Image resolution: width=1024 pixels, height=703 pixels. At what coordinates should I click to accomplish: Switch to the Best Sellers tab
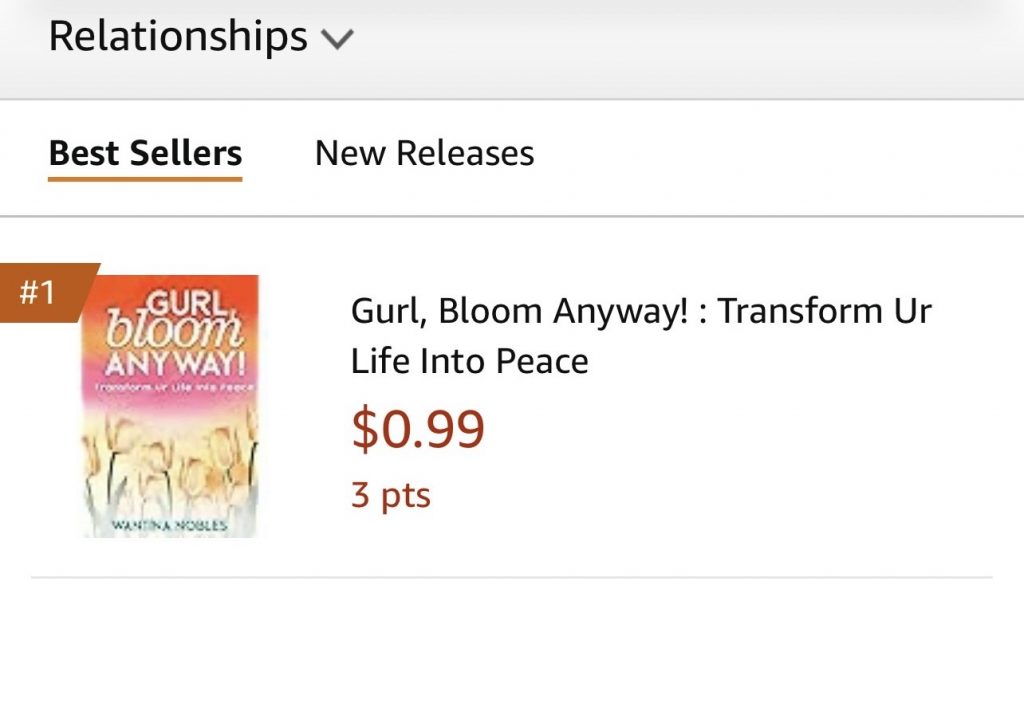[145, 153]
